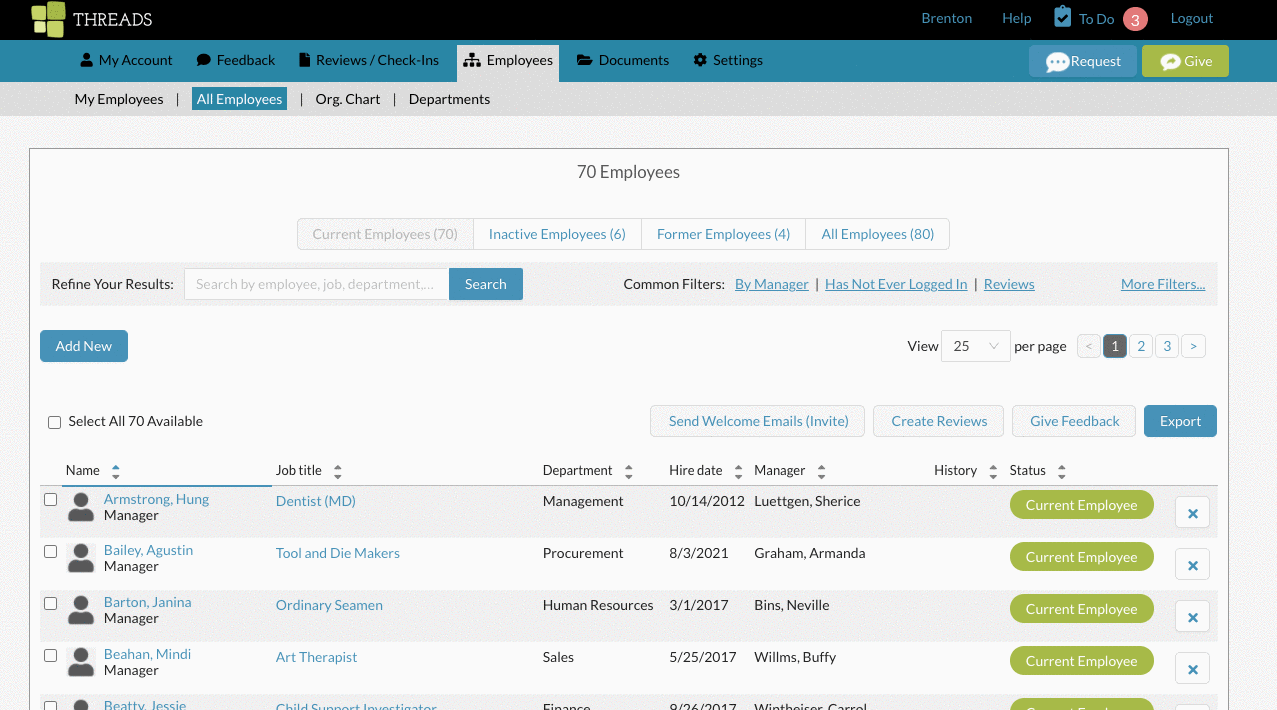Open the Org. Chart submenu

click(348, 99)
